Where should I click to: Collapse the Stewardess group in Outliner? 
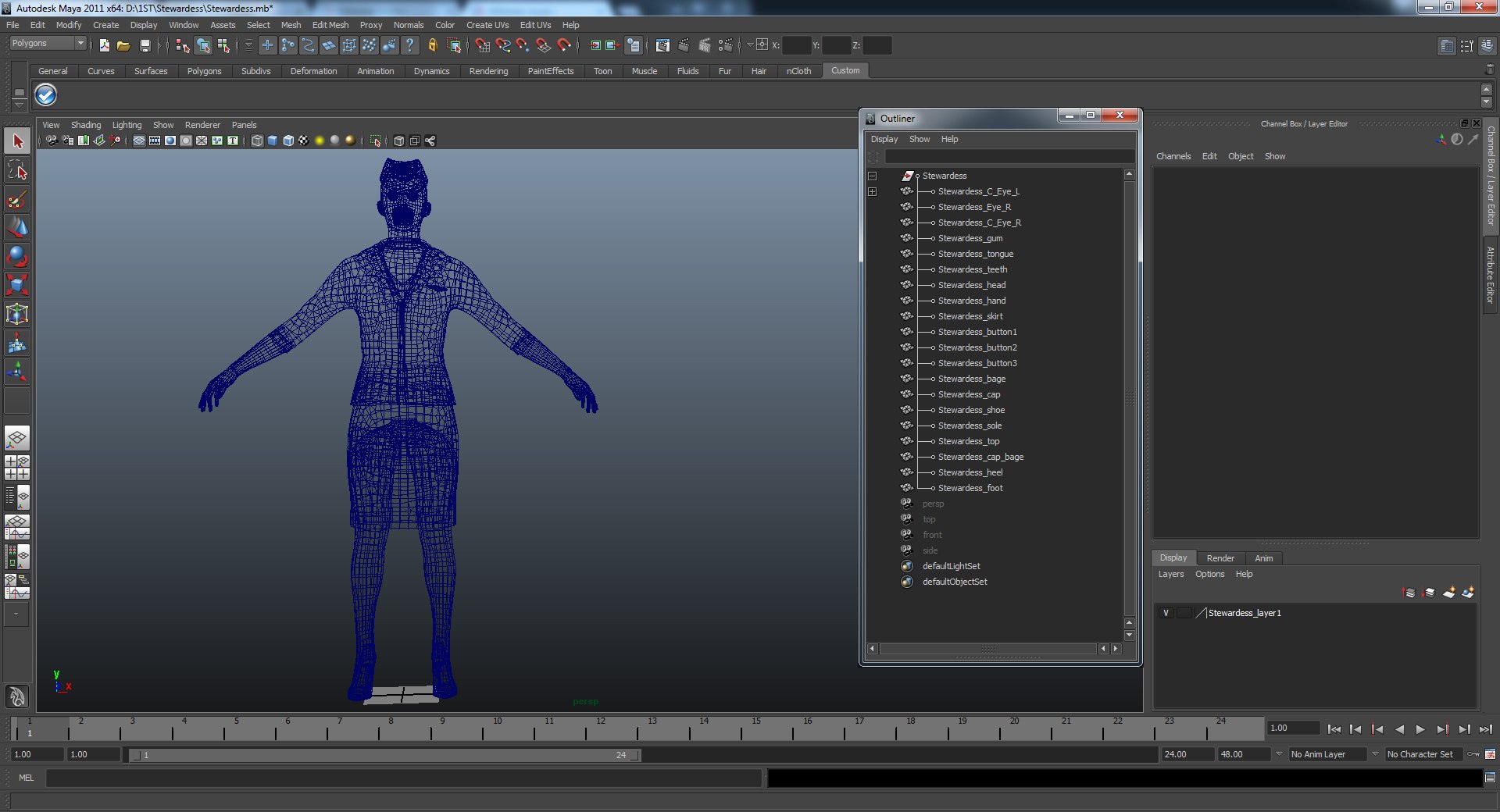[x=873, y=176]
